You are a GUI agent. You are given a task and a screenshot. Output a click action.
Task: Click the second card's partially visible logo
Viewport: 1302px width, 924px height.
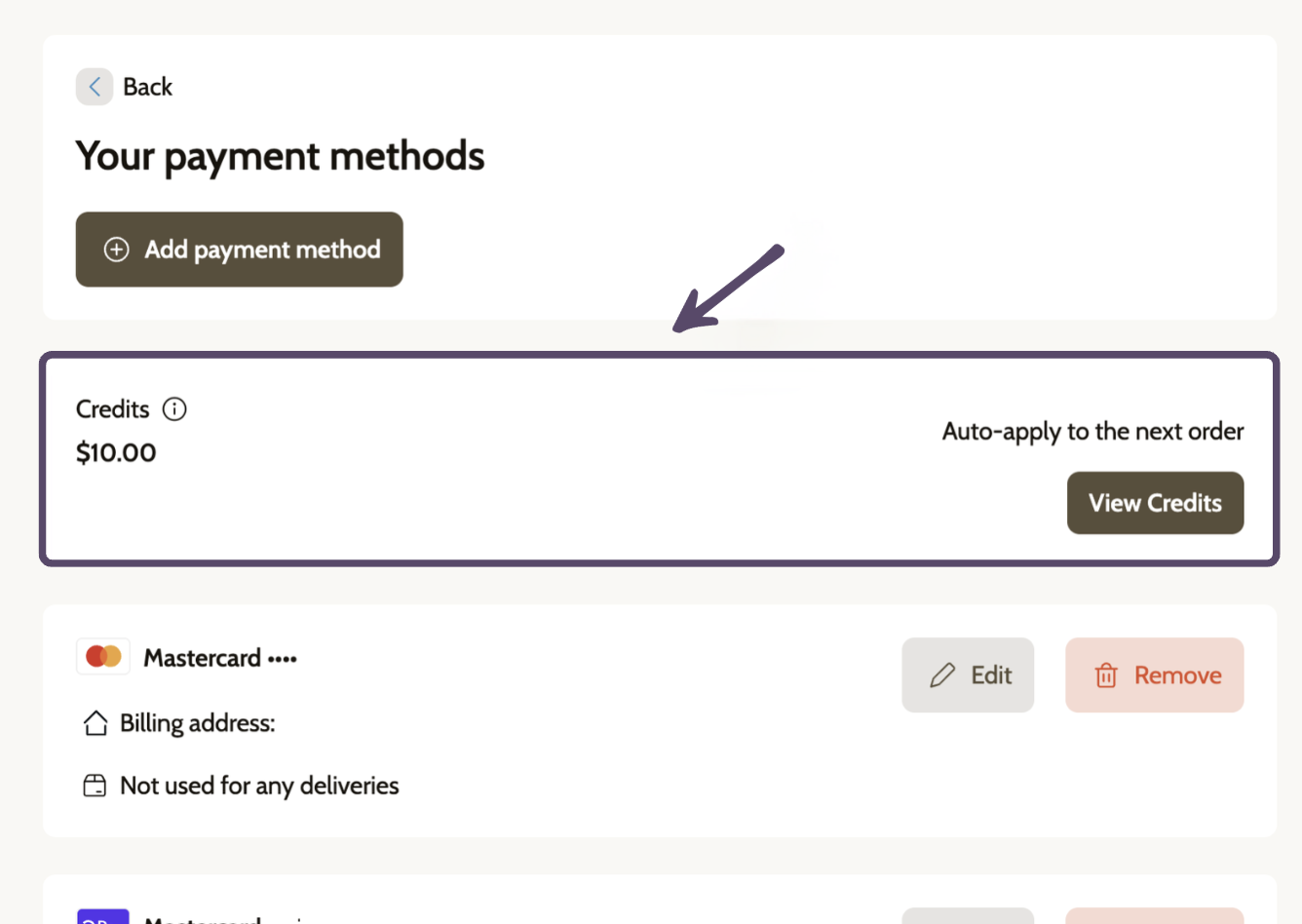pyautogui.click(x=103, y=916)
